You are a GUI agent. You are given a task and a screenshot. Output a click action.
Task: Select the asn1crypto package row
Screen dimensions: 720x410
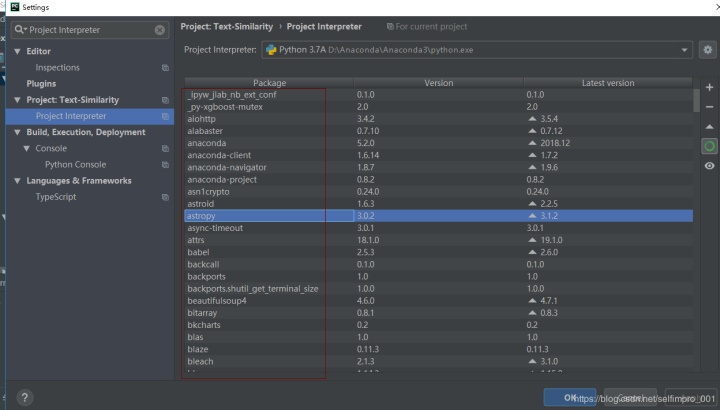[x=439, y=191]
